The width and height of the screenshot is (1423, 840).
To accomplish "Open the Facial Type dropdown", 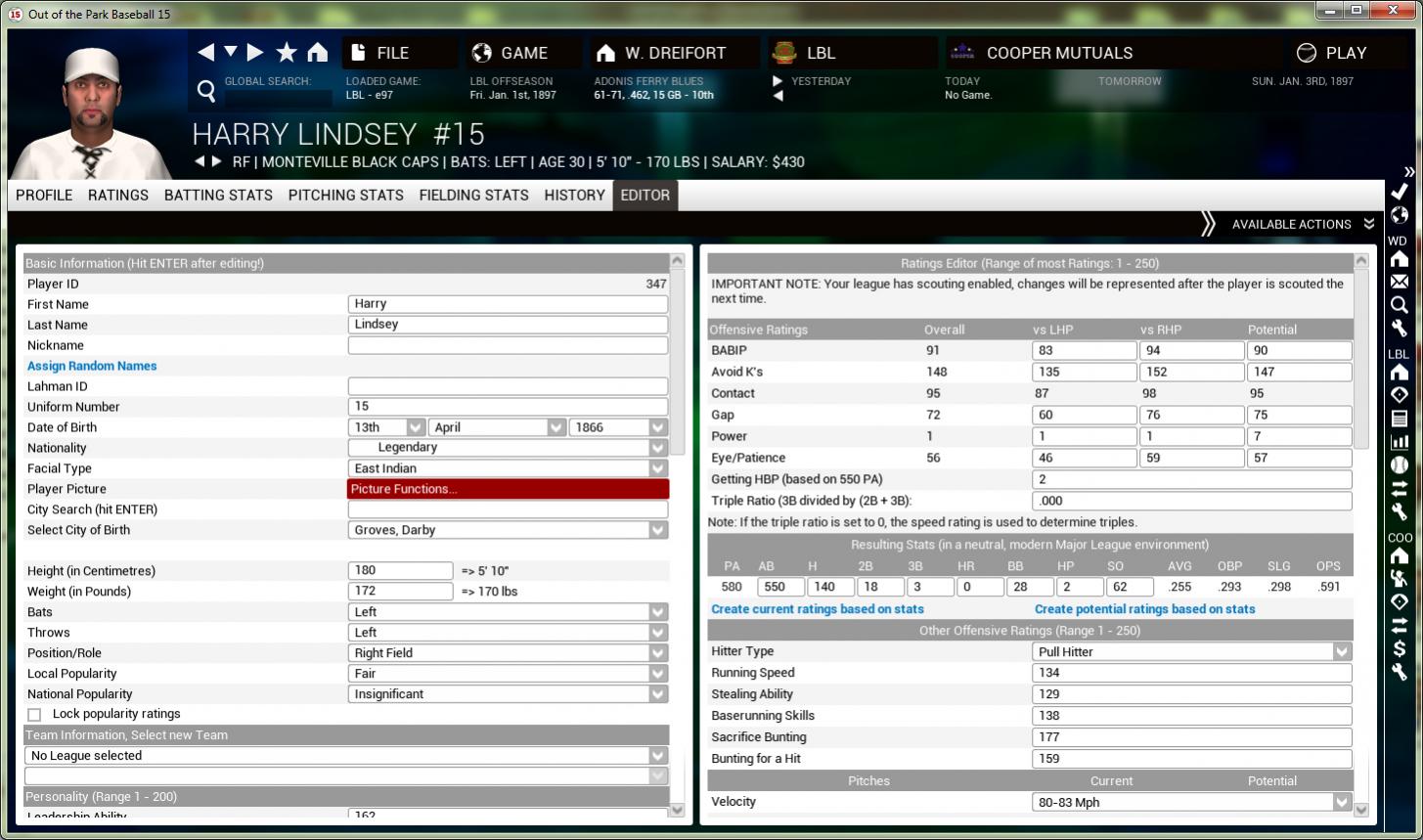I will (508, 468).
